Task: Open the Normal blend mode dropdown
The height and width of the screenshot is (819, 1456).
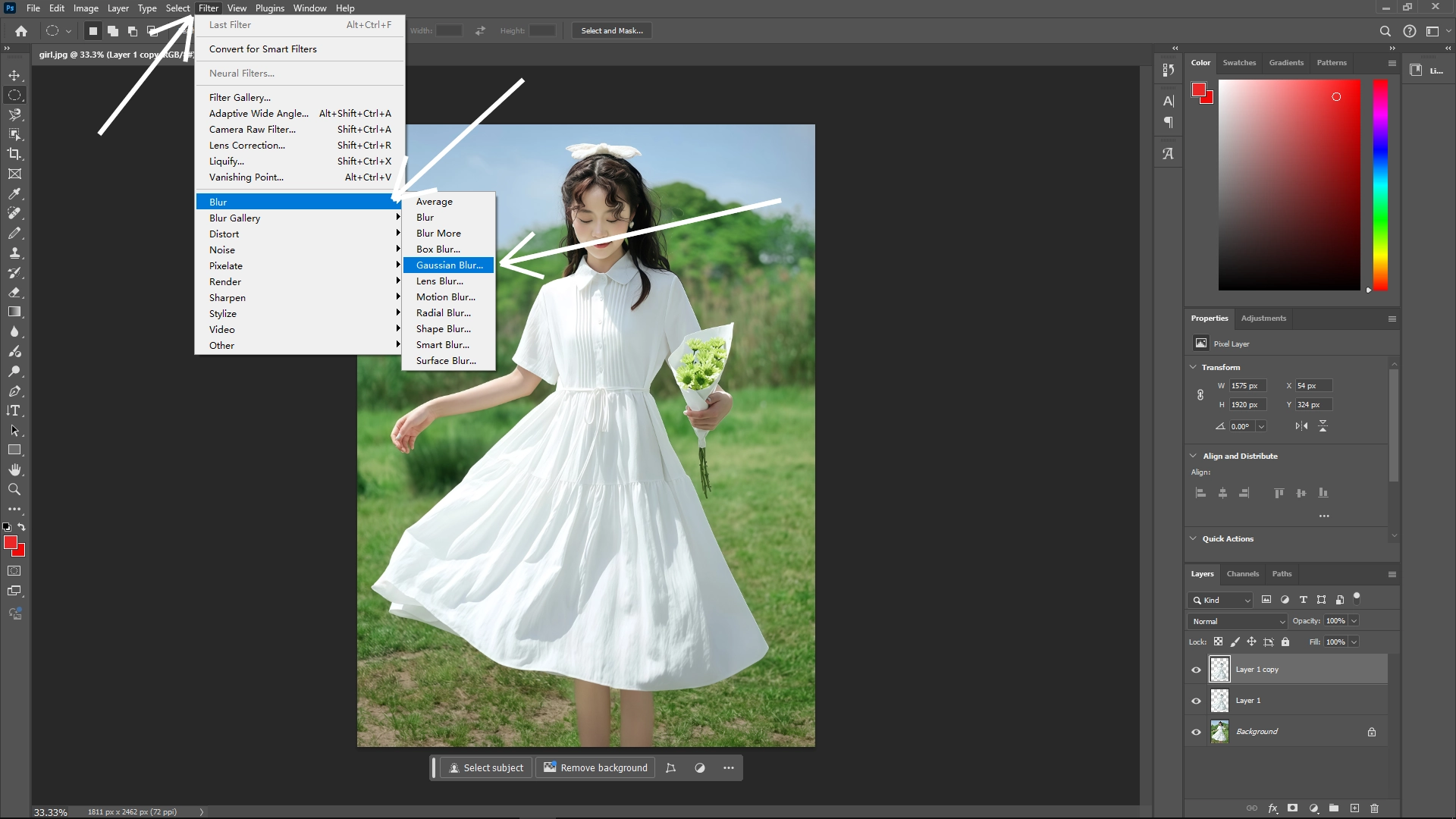Action: (x=1236, y=620)
